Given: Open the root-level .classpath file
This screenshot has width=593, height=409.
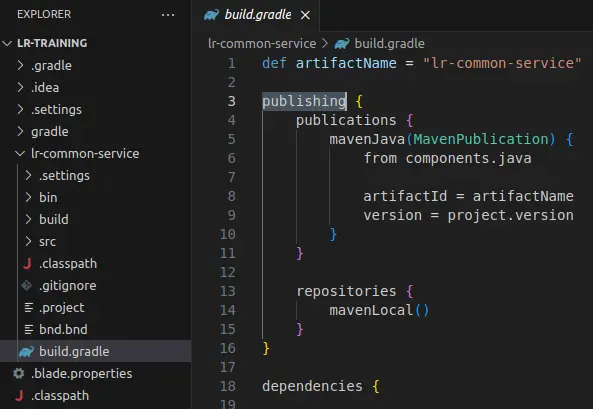Looking at the screenshot, I should click(60, 395).
